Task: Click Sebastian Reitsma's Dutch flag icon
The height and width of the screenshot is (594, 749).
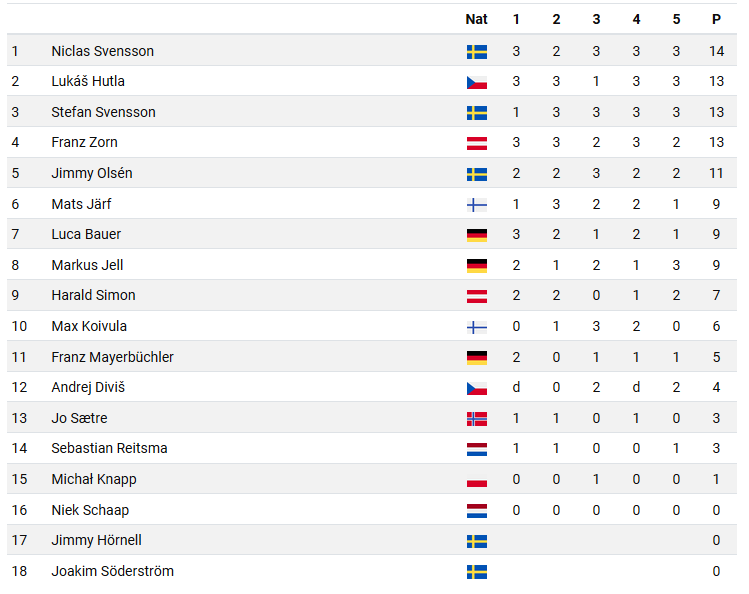Action: (x=477, y=449)
